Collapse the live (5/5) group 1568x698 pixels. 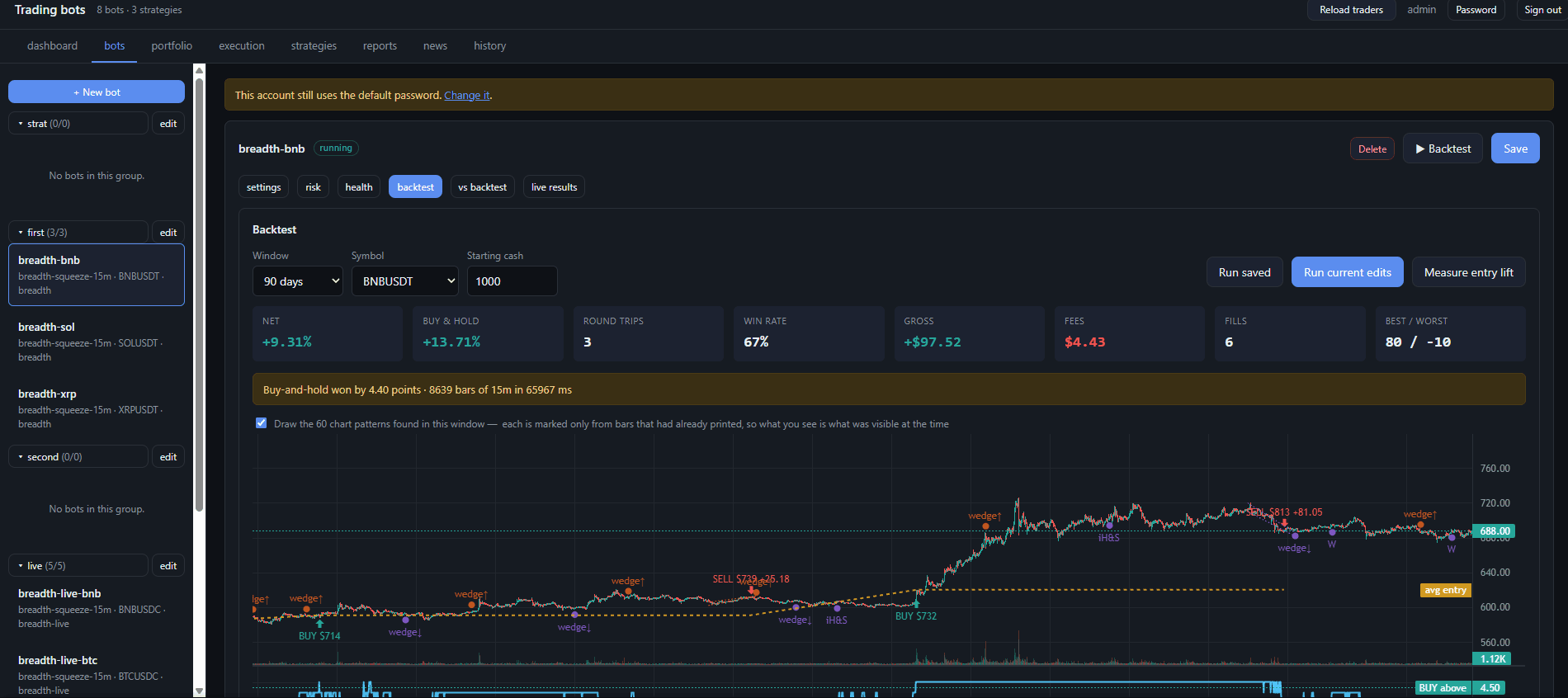(78, 565)
